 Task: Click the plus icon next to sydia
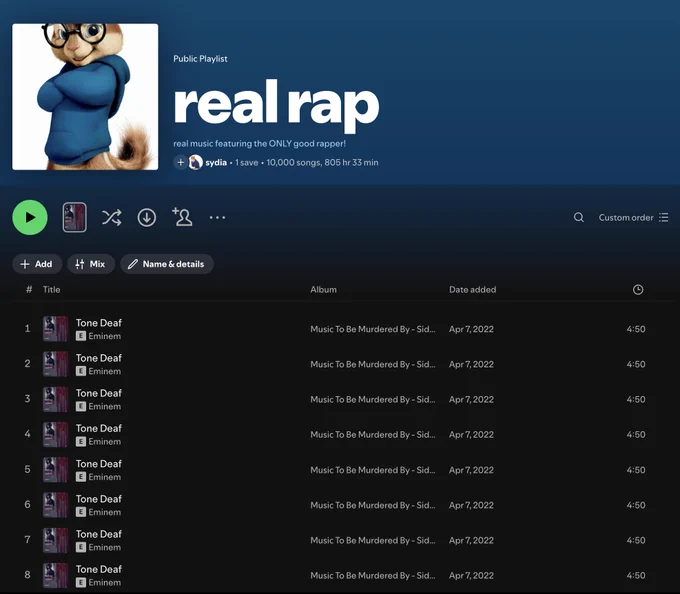tap(180, 163)
